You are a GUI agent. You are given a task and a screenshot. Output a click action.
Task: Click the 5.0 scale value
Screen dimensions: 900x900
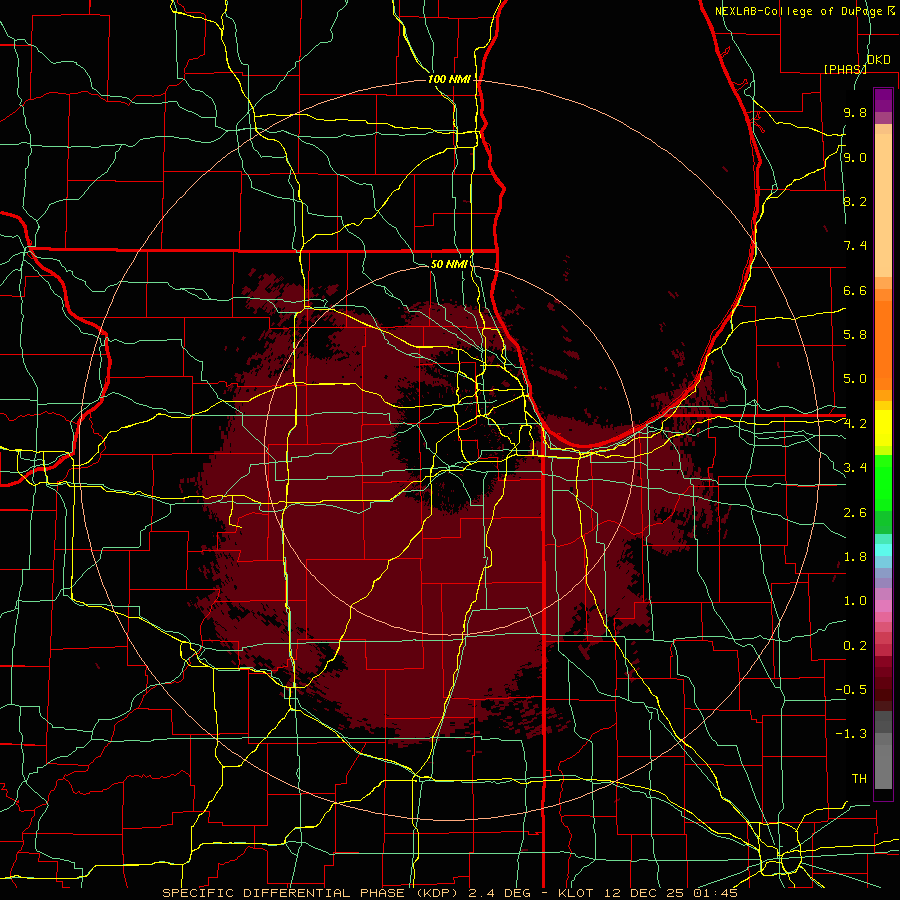pyautogui.click(x=855, y=379)
